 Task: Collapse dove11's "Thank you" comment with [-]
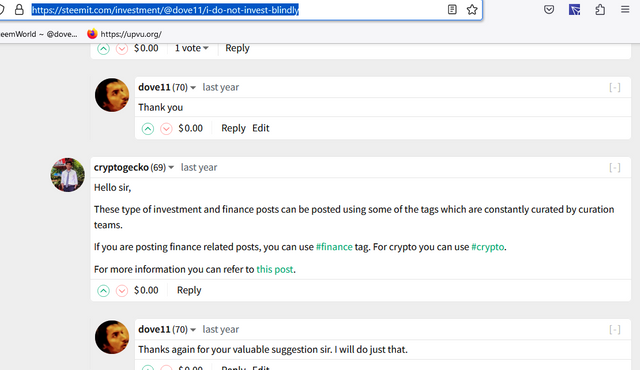615,87
